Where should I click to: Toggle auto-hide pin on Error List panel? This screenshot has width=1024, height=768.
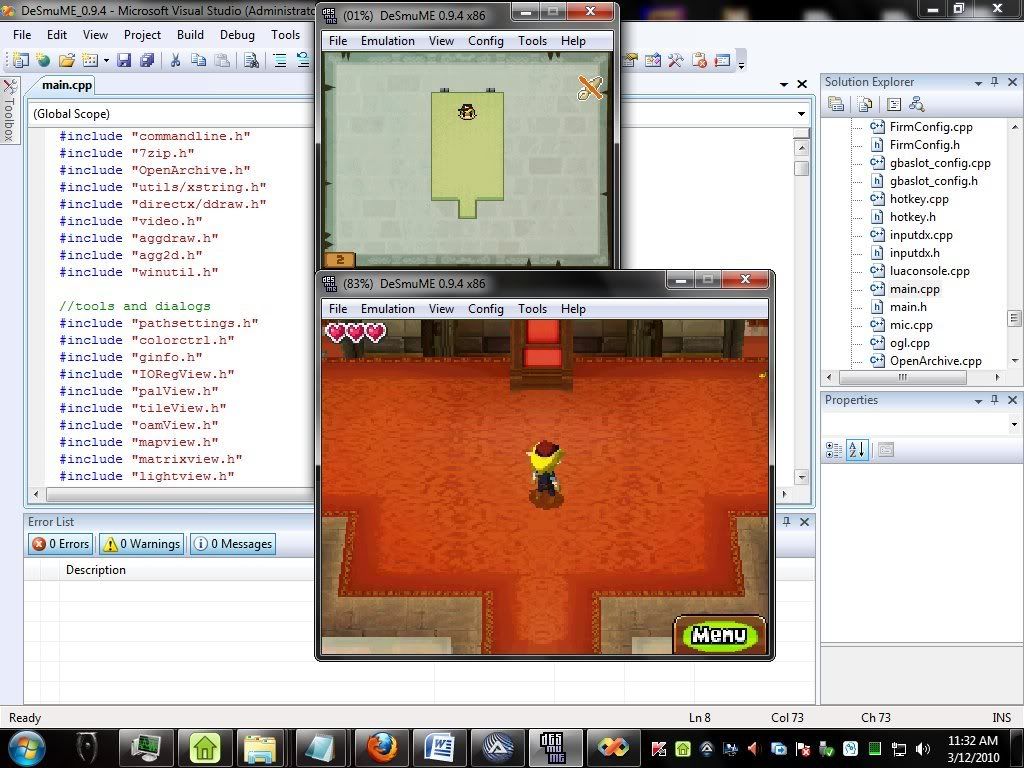point(786,521)
